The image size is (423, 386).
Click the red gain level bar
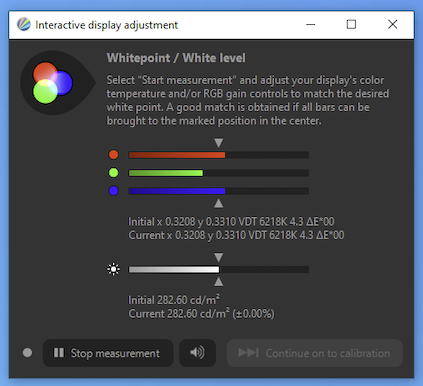tap(219, 155)
